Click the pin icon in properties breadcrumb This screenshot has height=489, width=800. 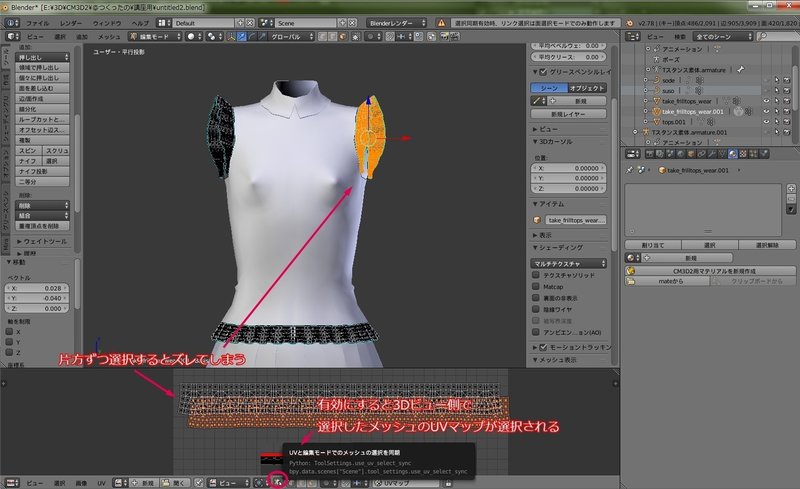click(630, 170)
